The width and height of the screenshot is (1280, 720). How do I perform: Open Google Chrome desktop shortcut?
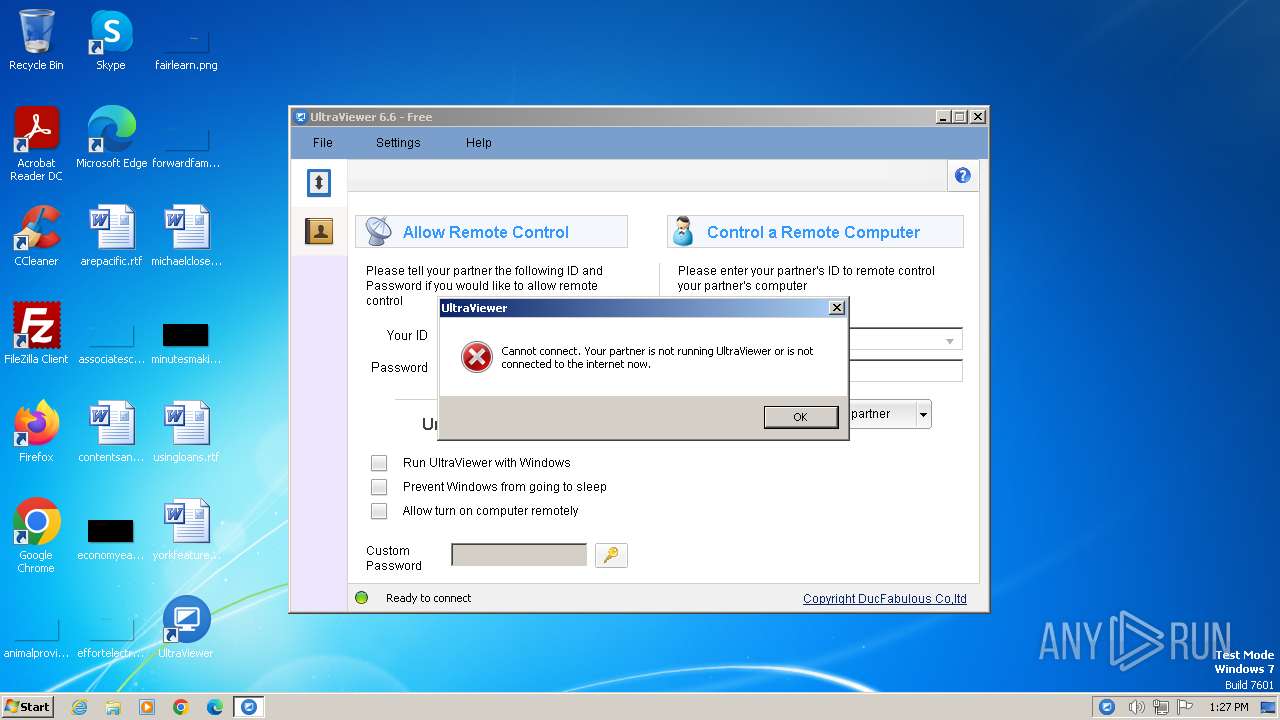(36, 536)
